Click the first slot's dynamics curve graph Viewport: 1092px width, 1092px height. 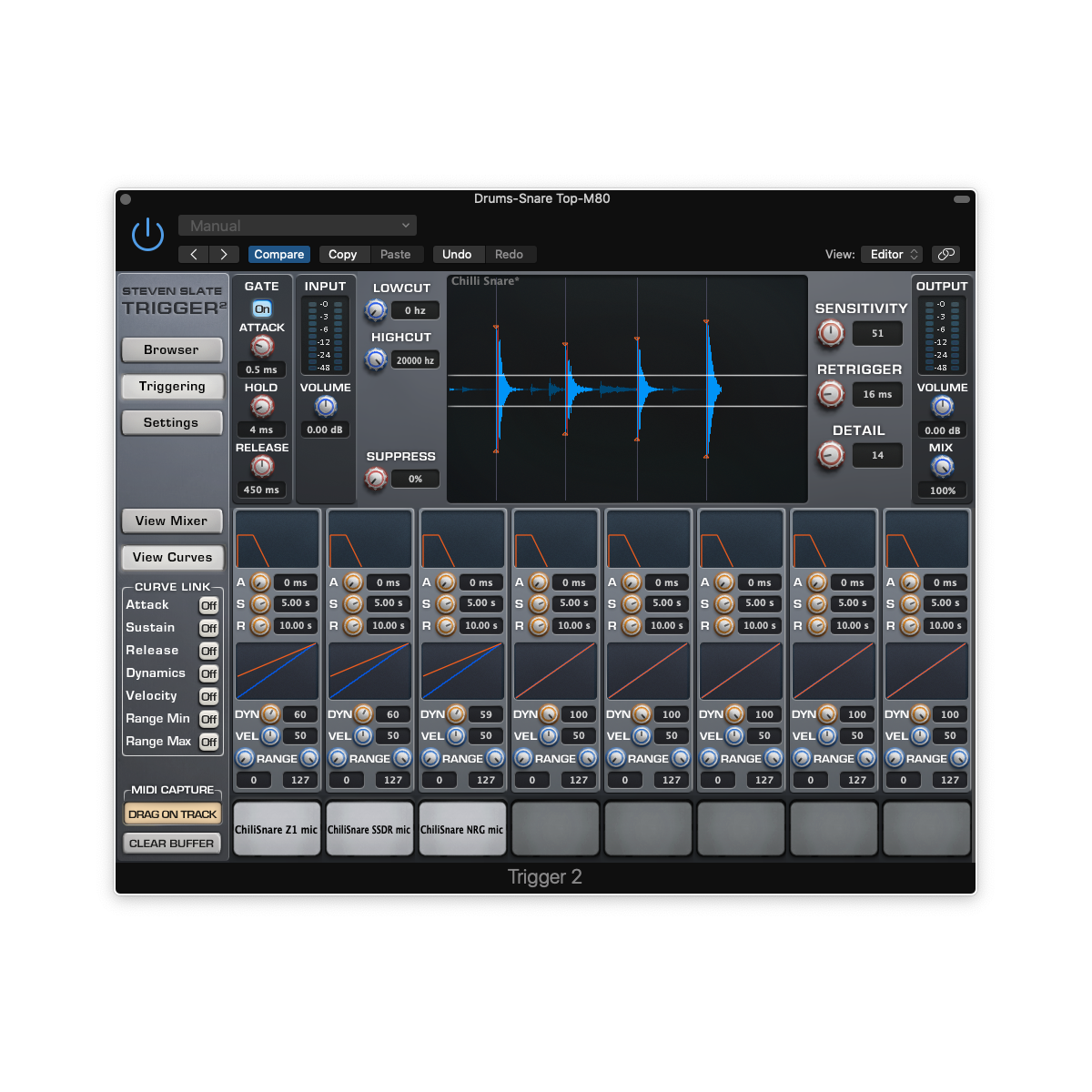[278, 672]
